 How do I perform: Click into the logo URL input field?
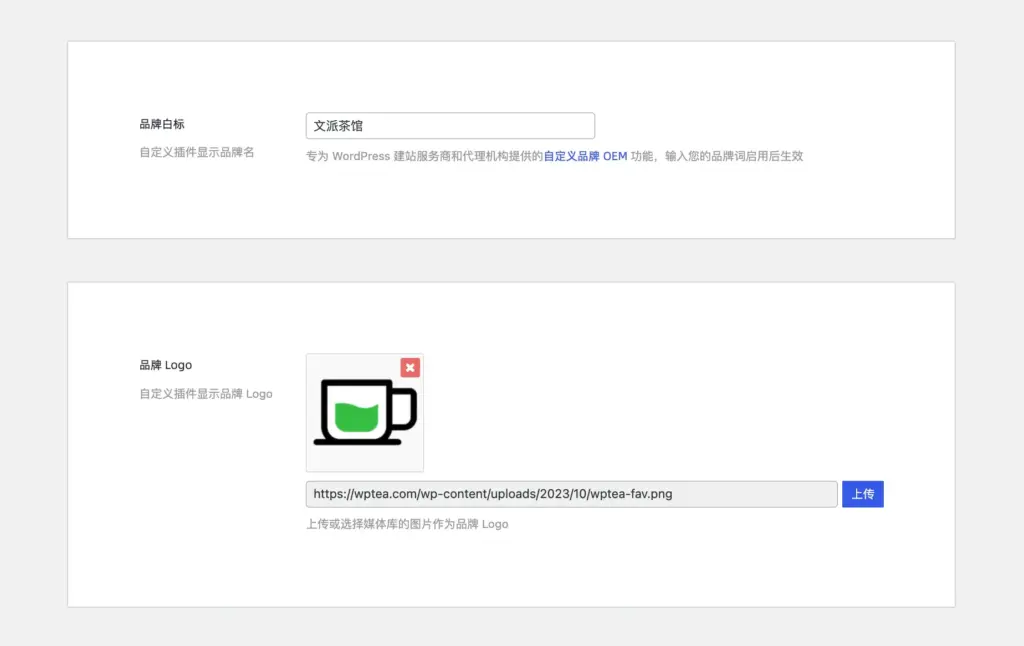click(760, 494)
